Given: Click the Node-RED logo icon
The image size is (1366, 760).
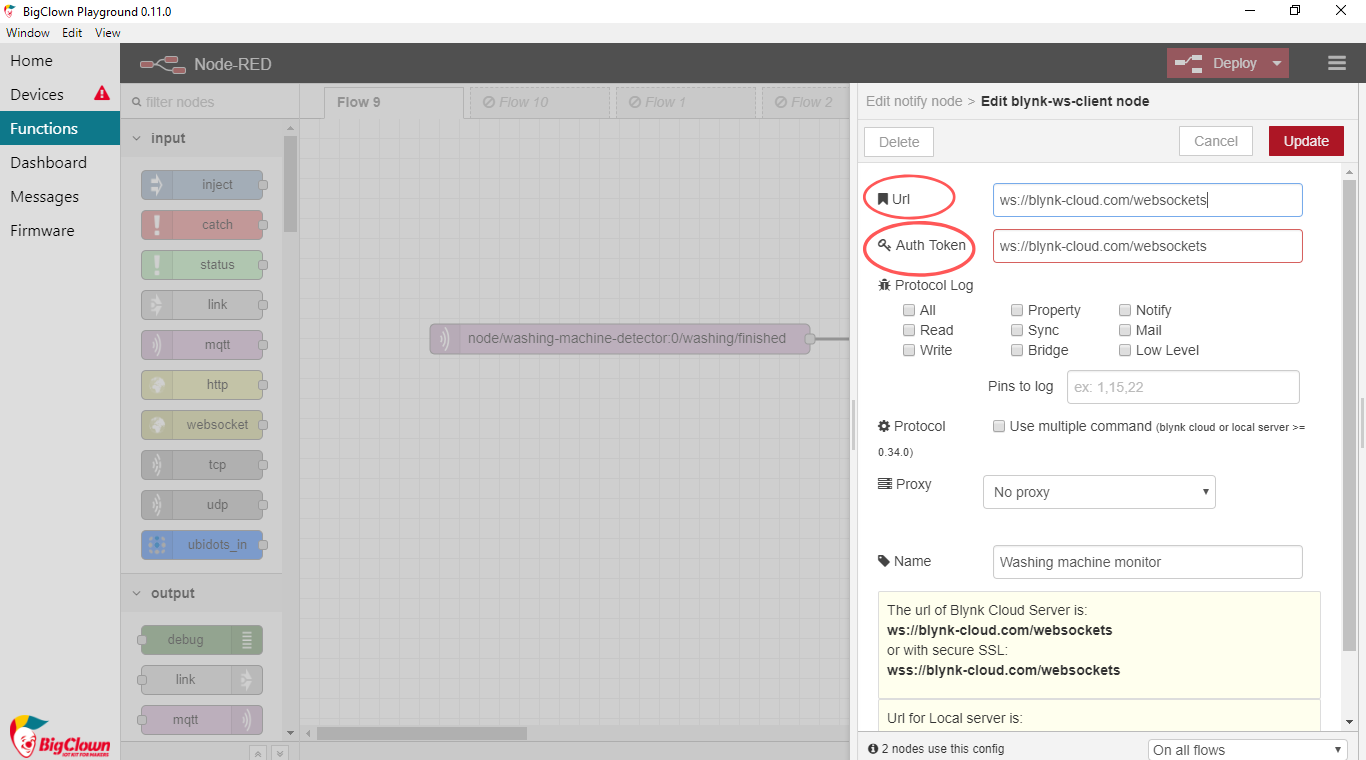Looking at the screenshot, I should pyautogui.click(x=163, y=64).
